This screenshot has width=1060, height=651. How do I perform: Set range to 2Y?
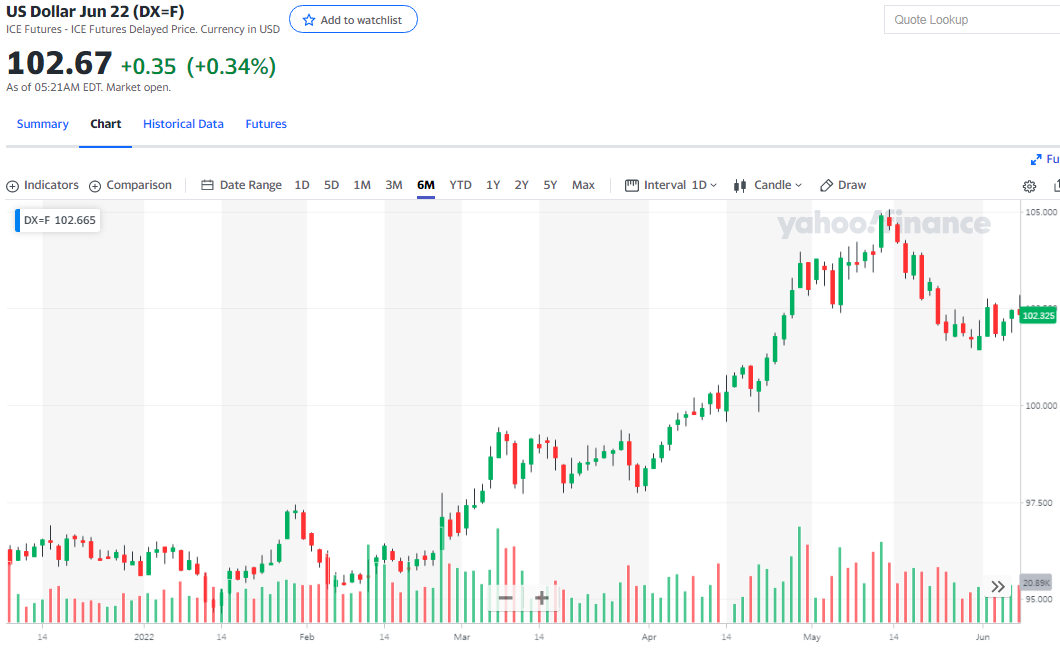tap(521, 185)
